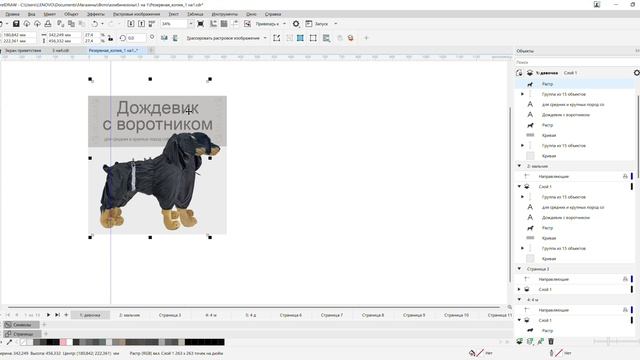Screen dimensions: 640x360
Task: Toggle lock on Направляющие under 2: мальчик
Action: tap(625, 176)
